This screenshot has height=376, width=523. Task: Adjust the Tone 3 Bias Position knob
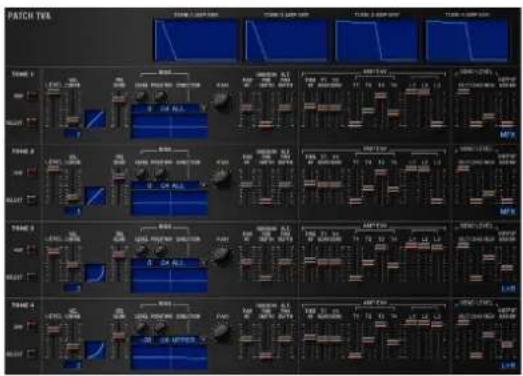tap(160, 250)
